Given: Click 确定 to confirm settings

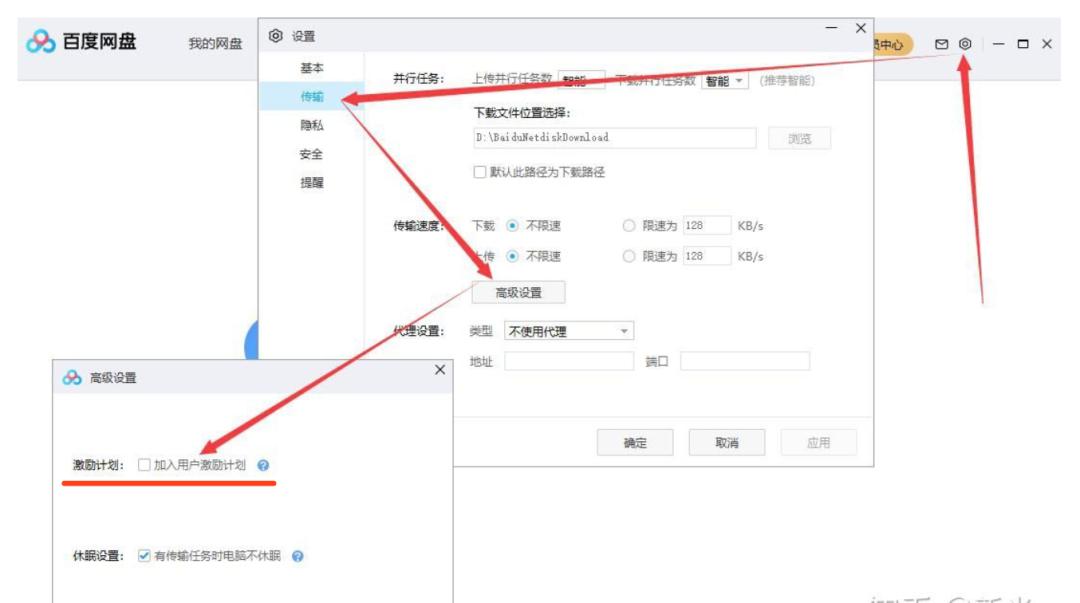Looking at the screenshot, I should click(x=635, y=442).
